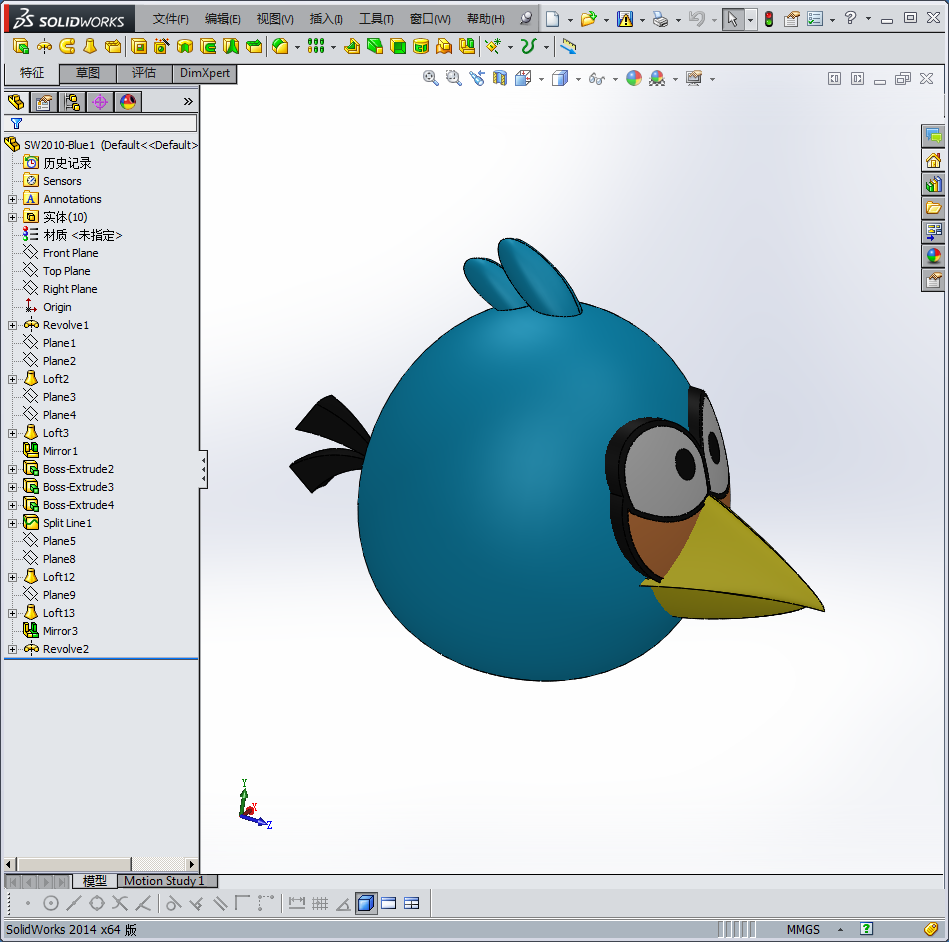Open the 工具(T) Tools menu
Image resolution: width=949 pixels, height=942 pixels.
376,19
